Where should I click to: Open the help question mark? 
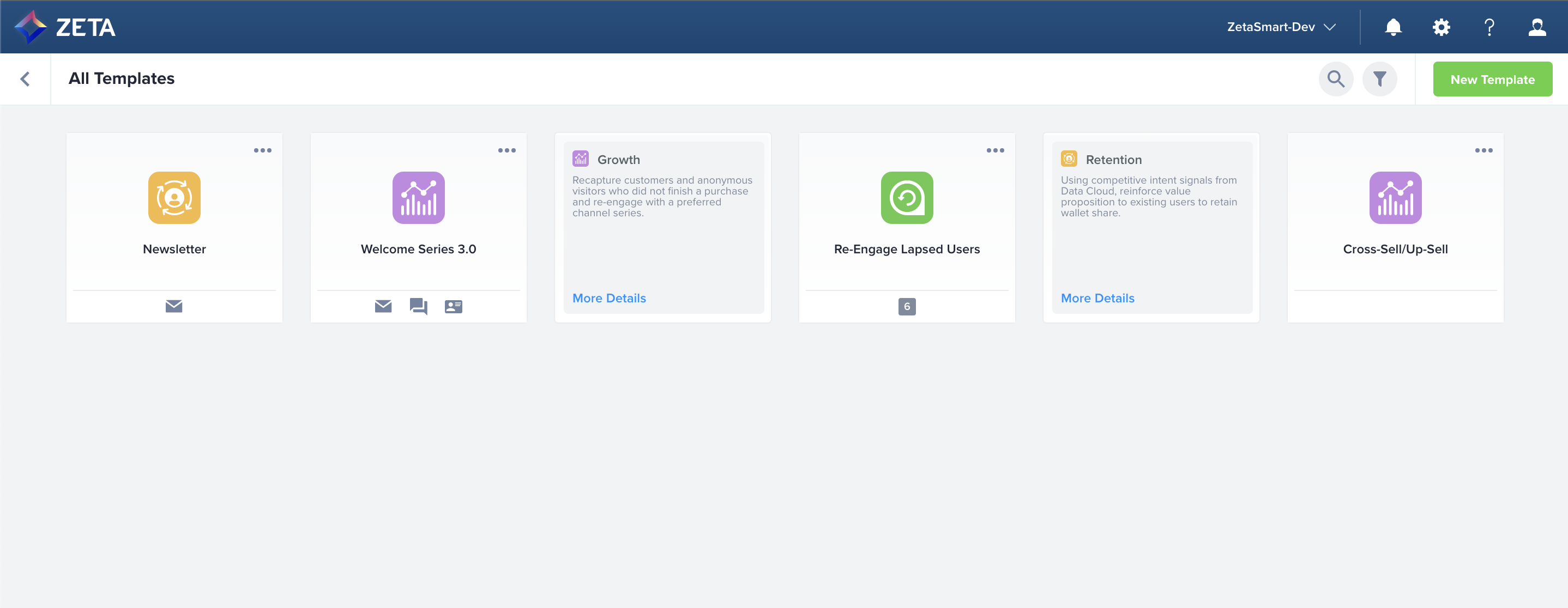(x=1489, y=27)
